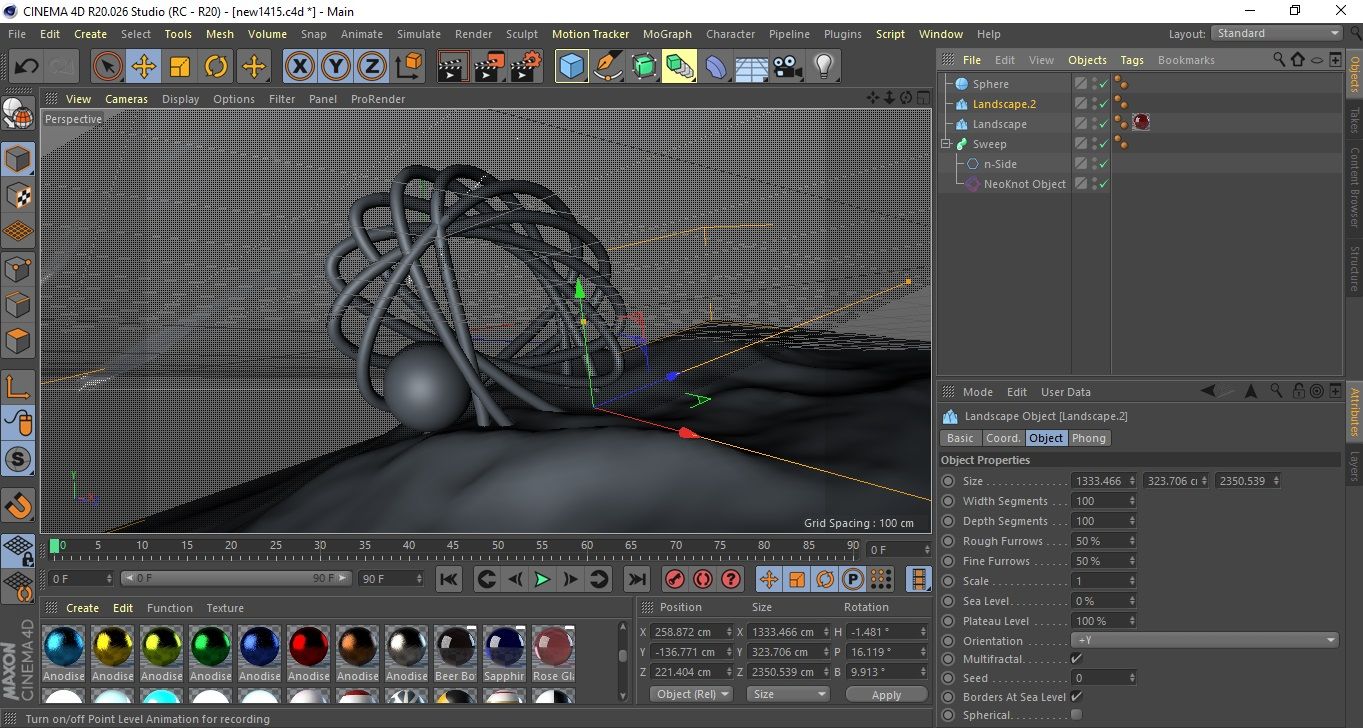Add a Cube primitive object
The height and width of the screenshot is (728, 1363).
(x=572, y=67)
